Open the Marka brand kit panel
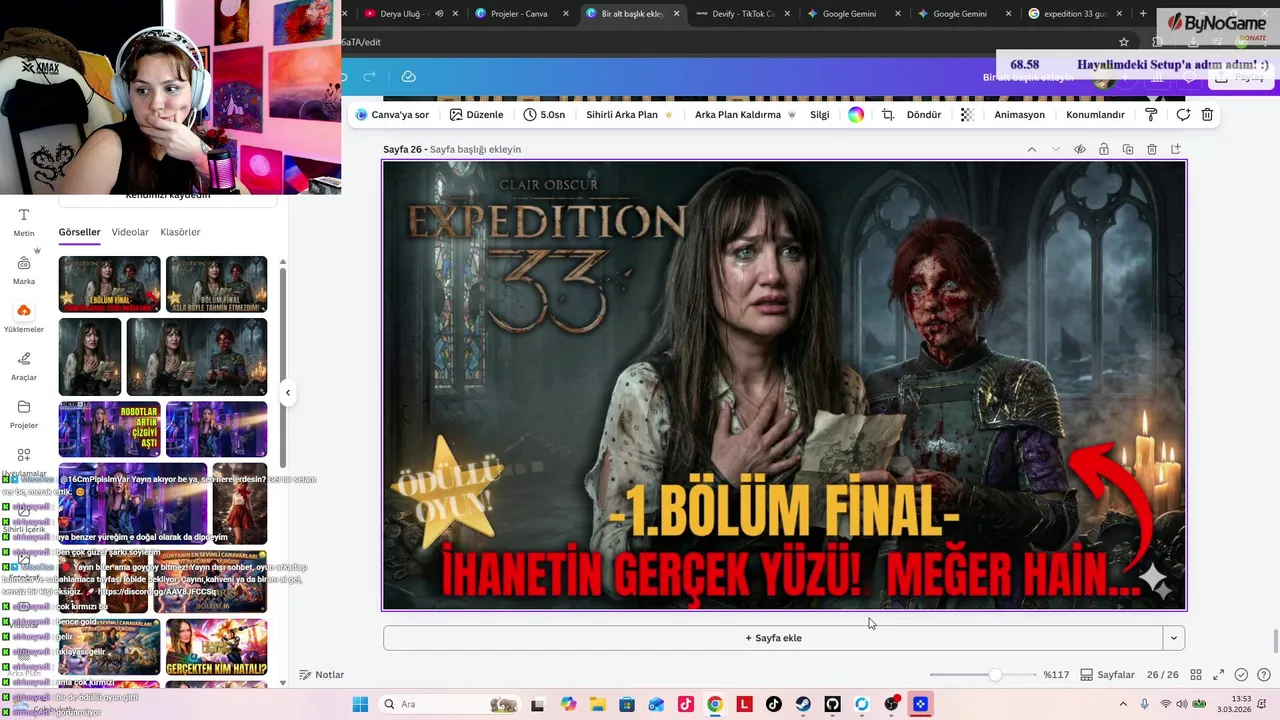Screen dimensions: 1280x720 (x=24, y=270)
